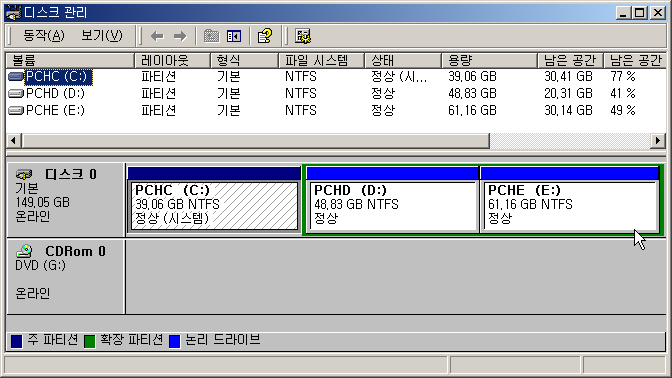Image resolution: width=672 pixels, height=378 pixels.
Task: Click the 디스크 0 disk icon
Action: click(x=24, y=174)
